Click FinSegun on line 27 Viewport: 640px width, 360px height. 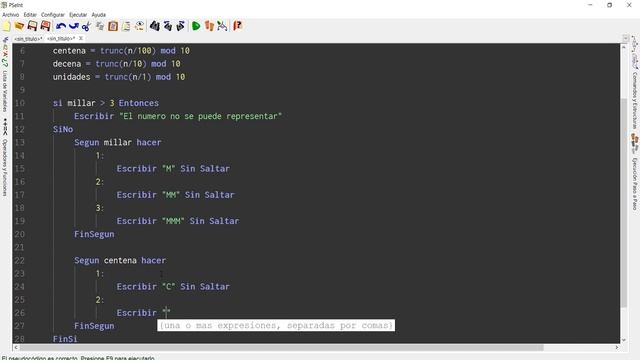[x=94, y=326]
